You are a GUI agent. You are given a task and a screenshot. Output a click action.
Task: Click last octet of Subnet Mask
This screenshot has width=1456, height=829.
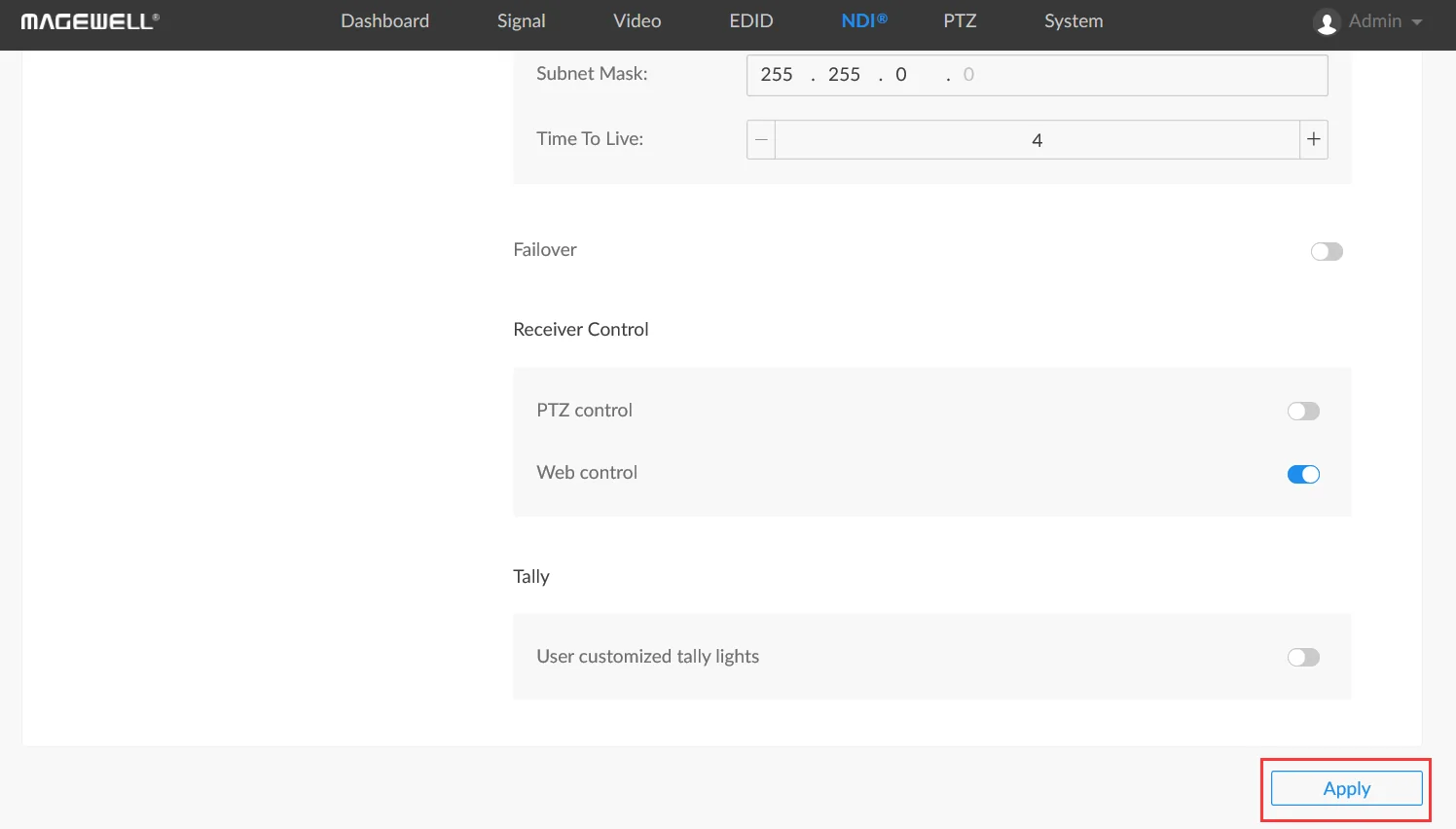pyautogui.click(x=968, y=75)
